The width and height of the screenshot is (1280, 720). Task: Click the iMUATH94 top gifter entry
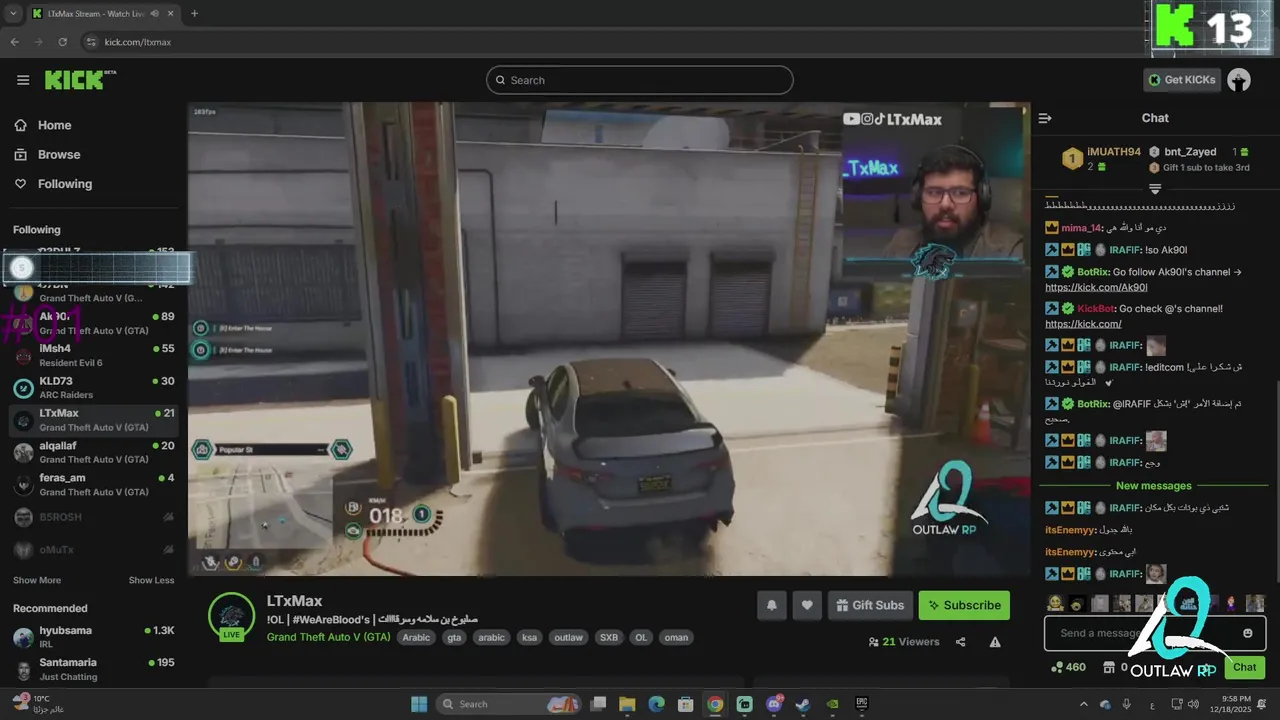[1100, 158]
